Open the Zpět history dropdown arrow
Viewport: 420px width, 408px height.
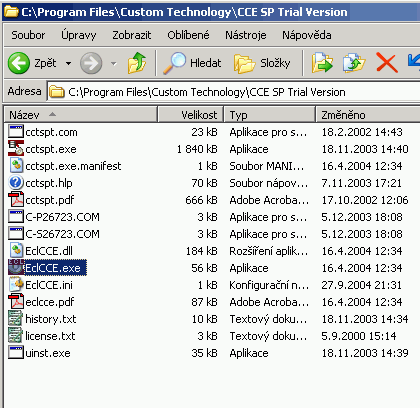tap(68, 63)
